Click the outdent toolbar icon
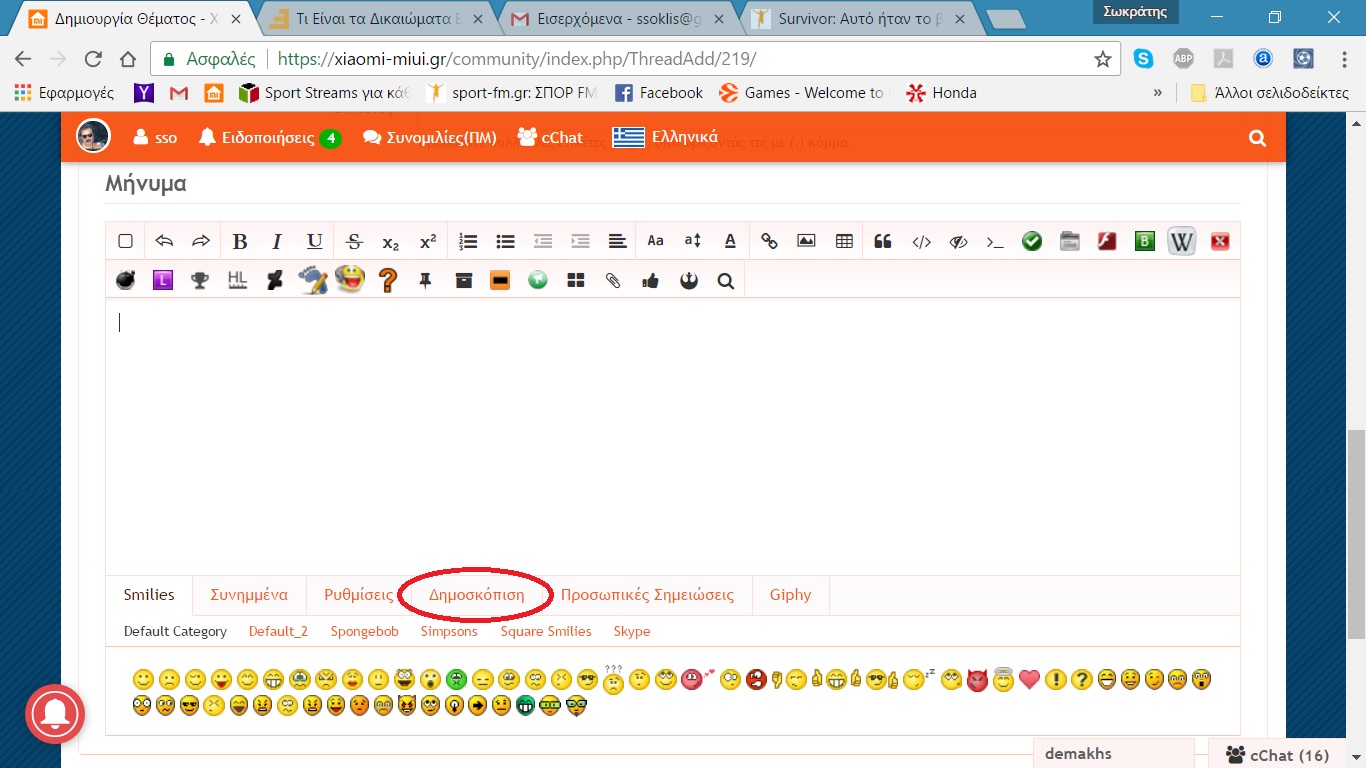The image size is (1366, 768). pyautogui.click(x=543, y=241)
